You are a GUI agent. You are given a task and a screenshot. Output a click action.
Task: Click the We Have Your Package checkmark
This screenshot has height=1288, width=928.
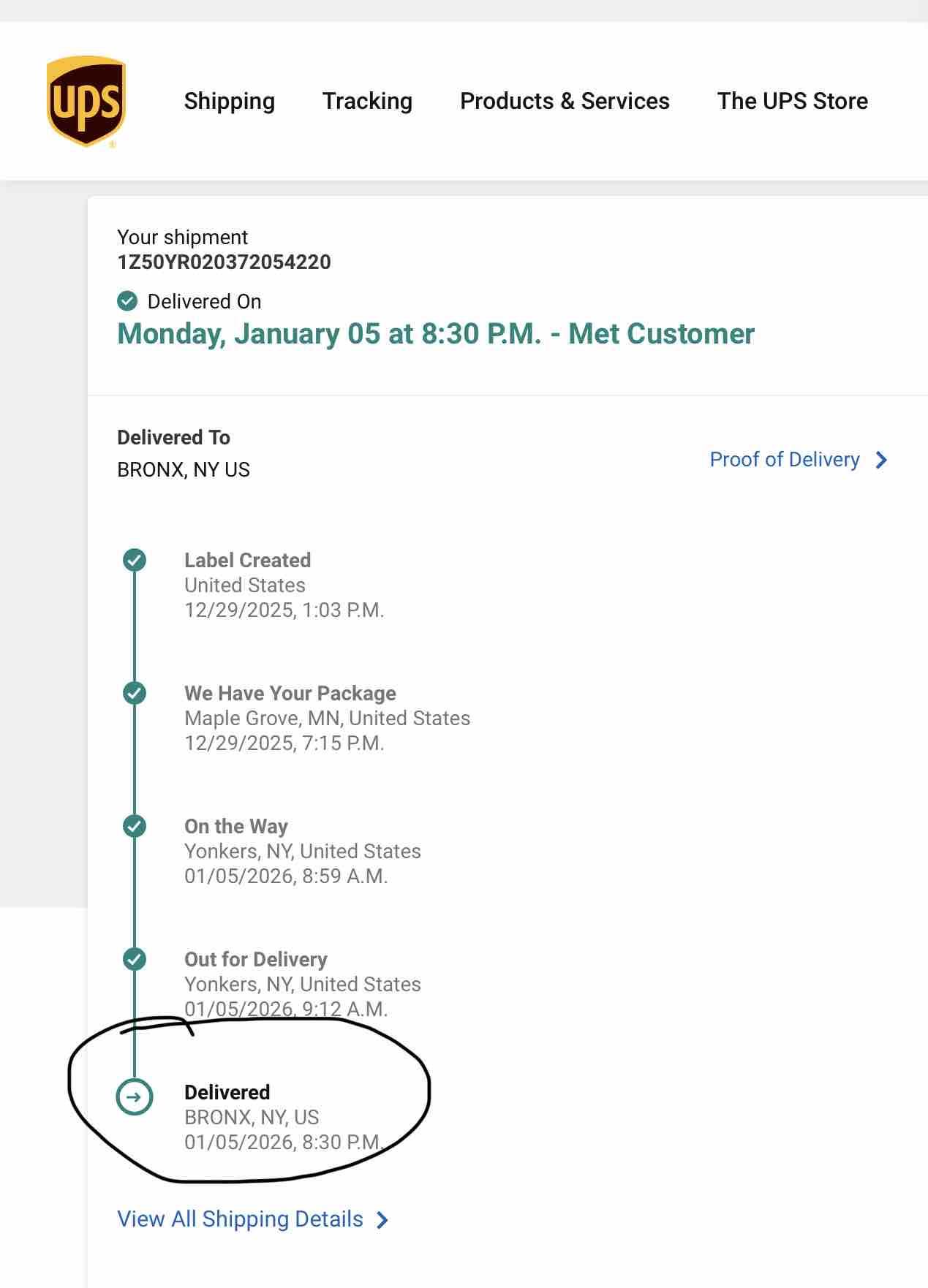(135, 693)
